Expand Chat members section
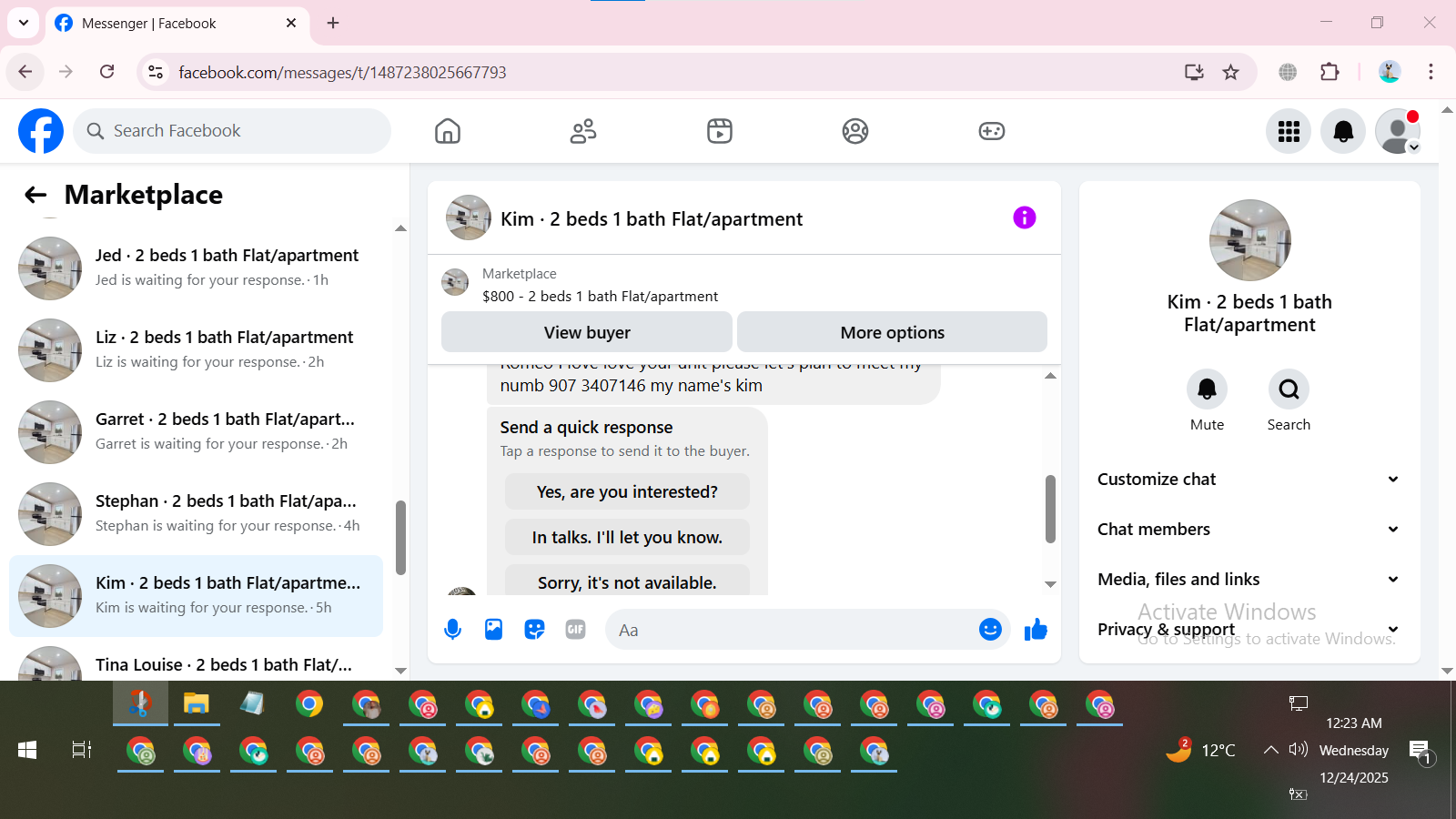The width and height of the screenshot is (1456, 819). click(x=1248, y=530)
